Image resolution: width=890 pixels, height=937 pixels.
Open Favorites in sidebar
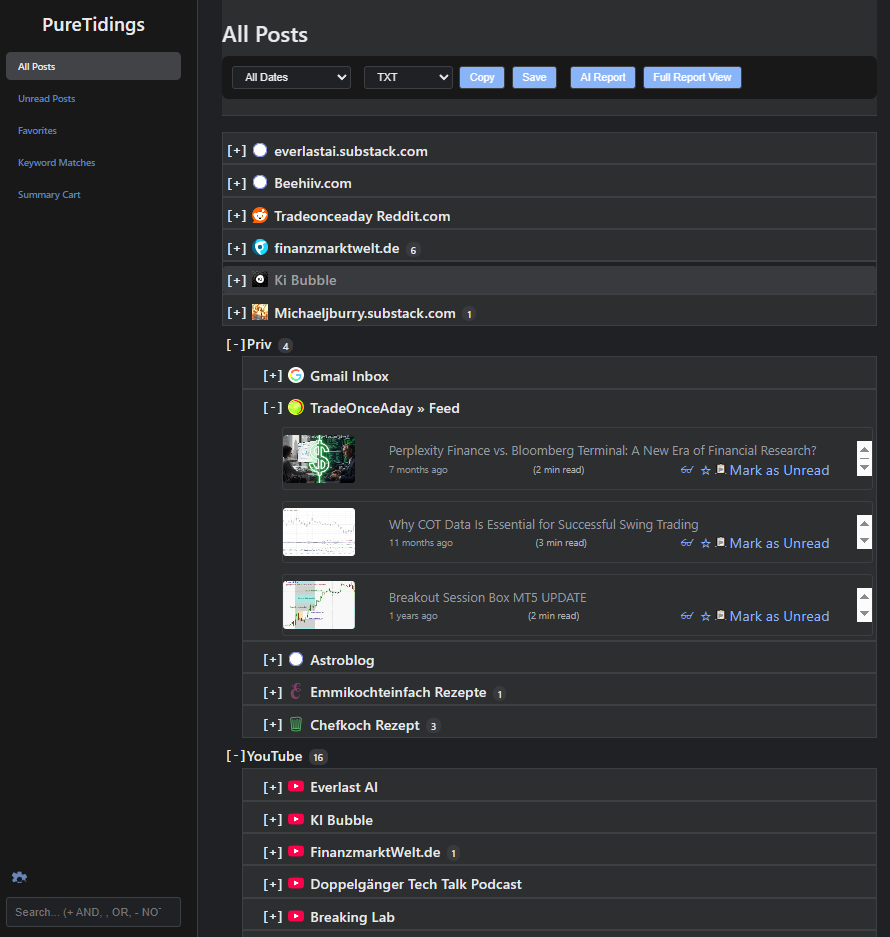[37, 130]
